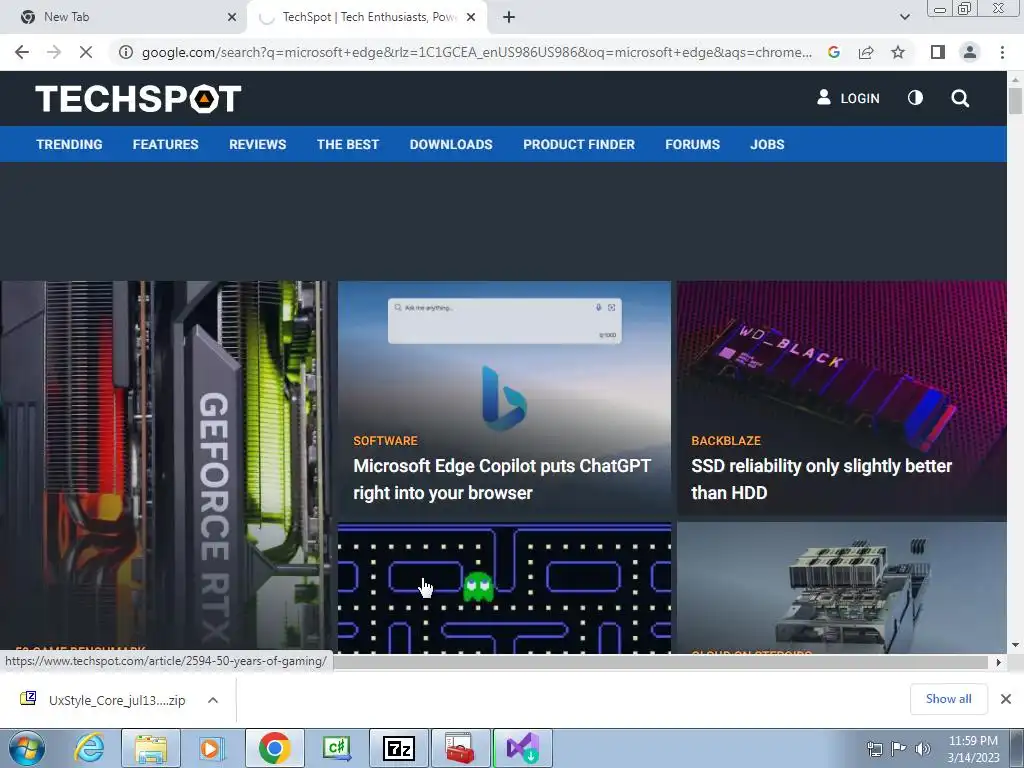Go back using the browser back arrow
1024x768 pixels.
(22, 52)
